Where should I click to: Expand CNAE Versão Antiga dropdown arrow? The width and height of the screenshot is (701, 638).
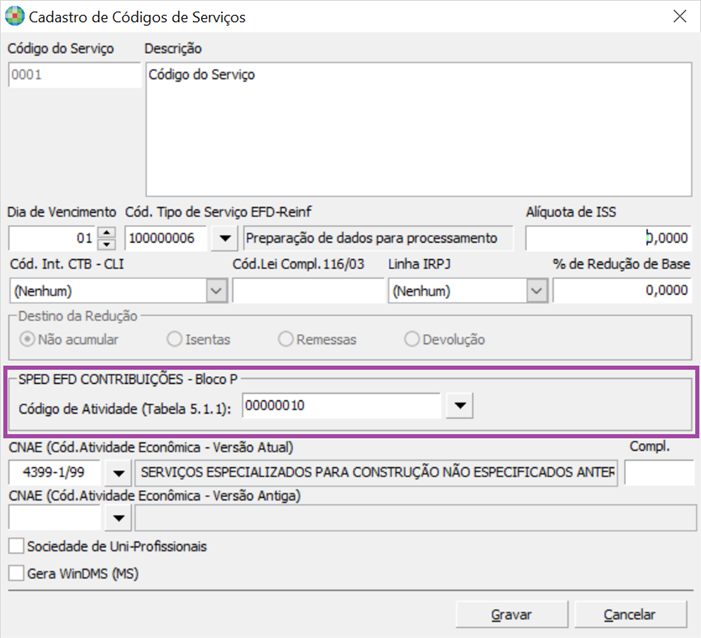coord(119,518)
